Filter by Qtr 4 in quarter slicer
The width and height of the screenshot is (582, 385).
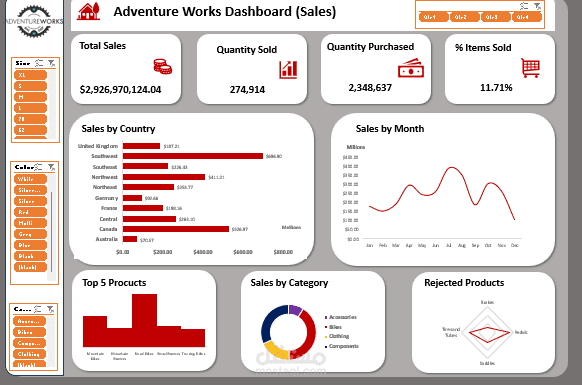527,17
